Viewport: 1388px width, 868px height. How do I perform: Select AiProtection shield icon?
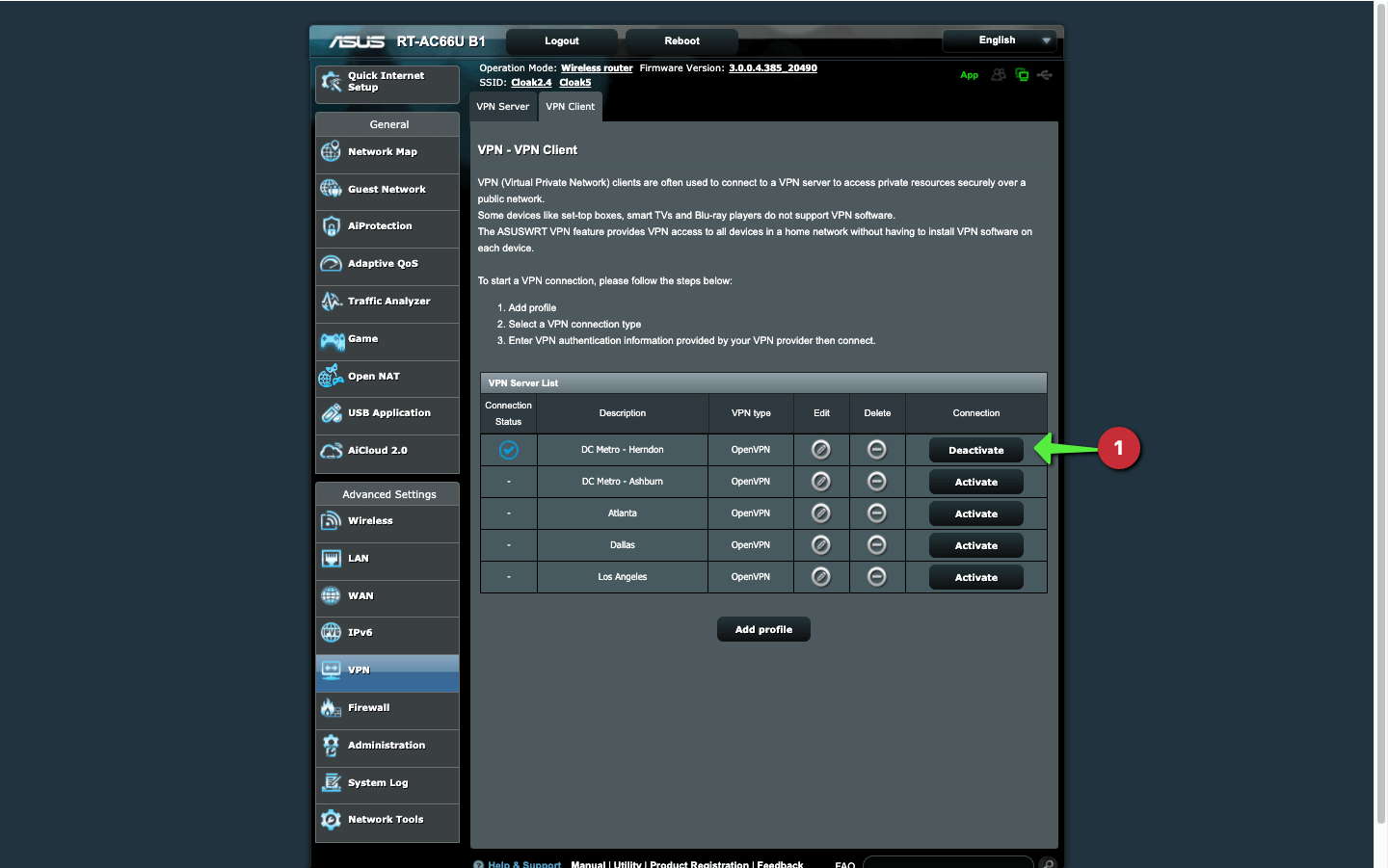pyautogui.click(x=331, y=226)
